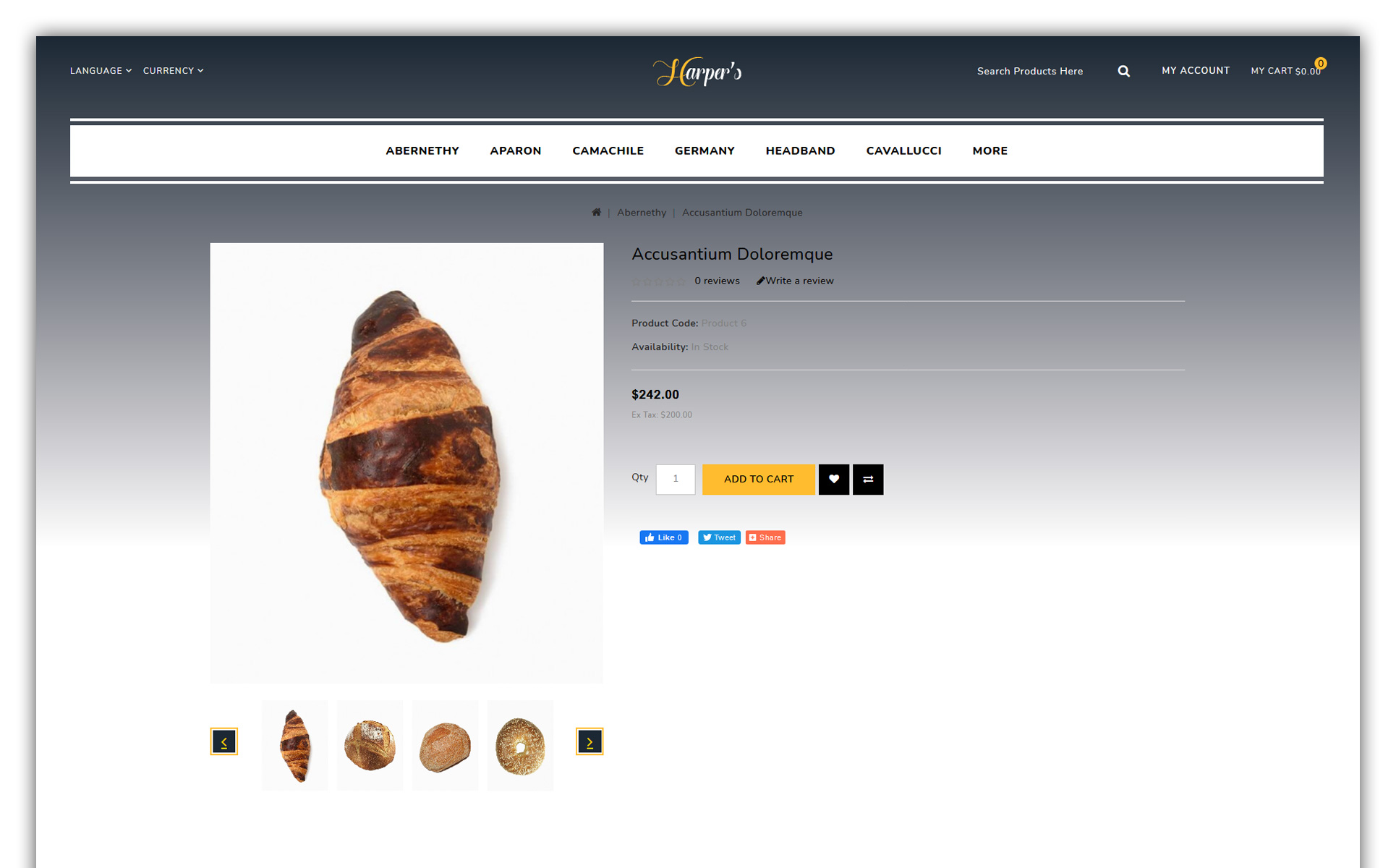Click the product rating stars
Screen dimensions: 1396x868
coord(658,281)
